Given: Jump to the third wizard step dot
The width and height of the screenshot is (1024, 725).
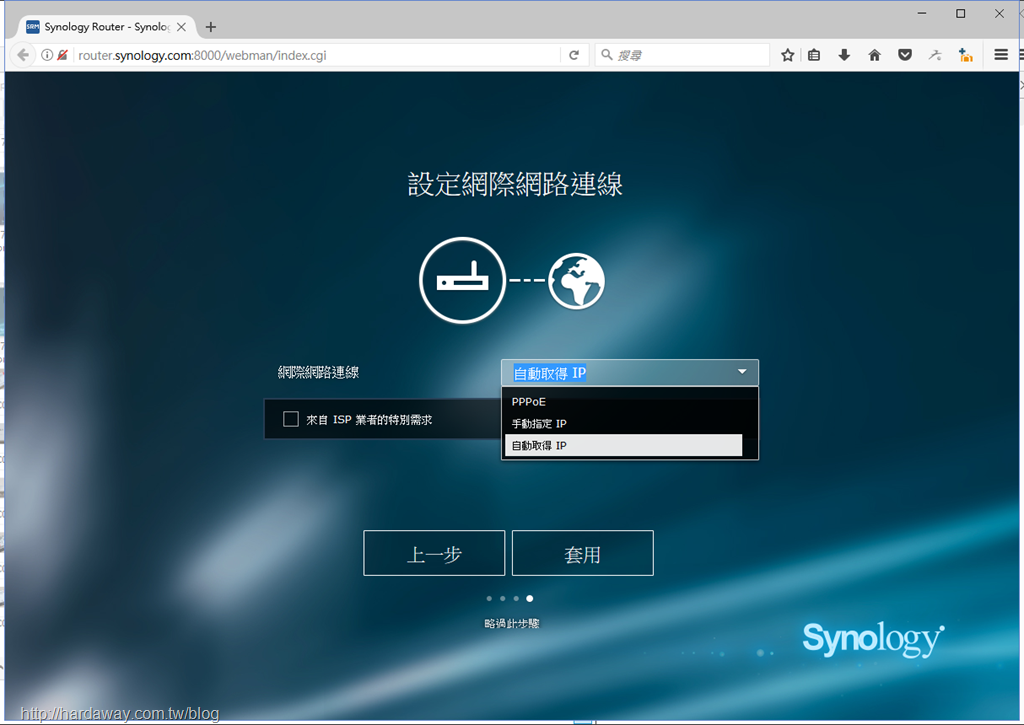Looking at the screenshot, I should [516, 598].
